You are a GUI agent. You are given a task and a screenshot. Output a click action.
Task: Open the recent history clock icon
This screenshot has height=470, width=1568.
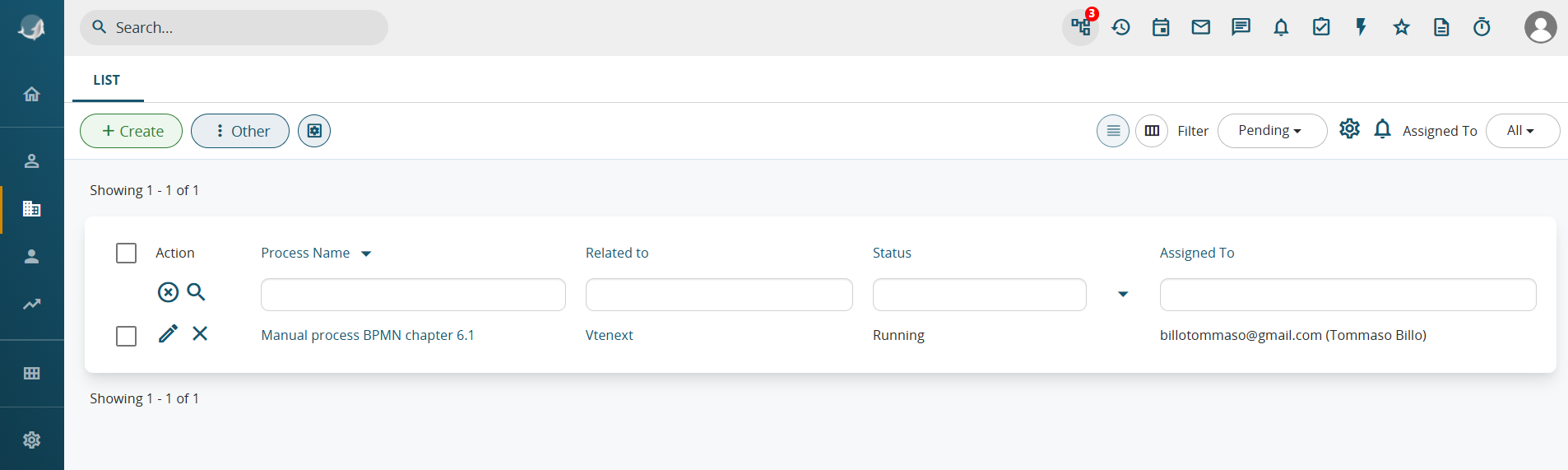[1120, 27]
